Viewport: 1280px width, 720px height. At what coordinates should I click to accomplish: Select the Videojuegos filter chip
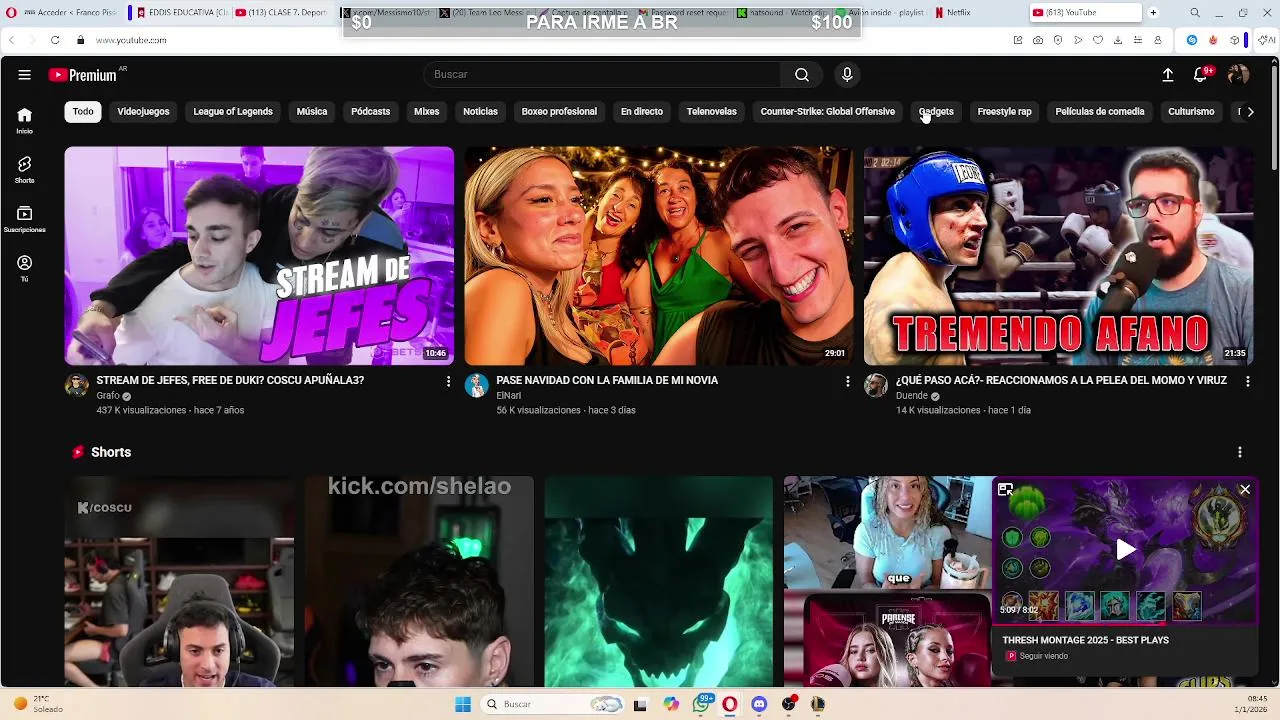point(143,112)
